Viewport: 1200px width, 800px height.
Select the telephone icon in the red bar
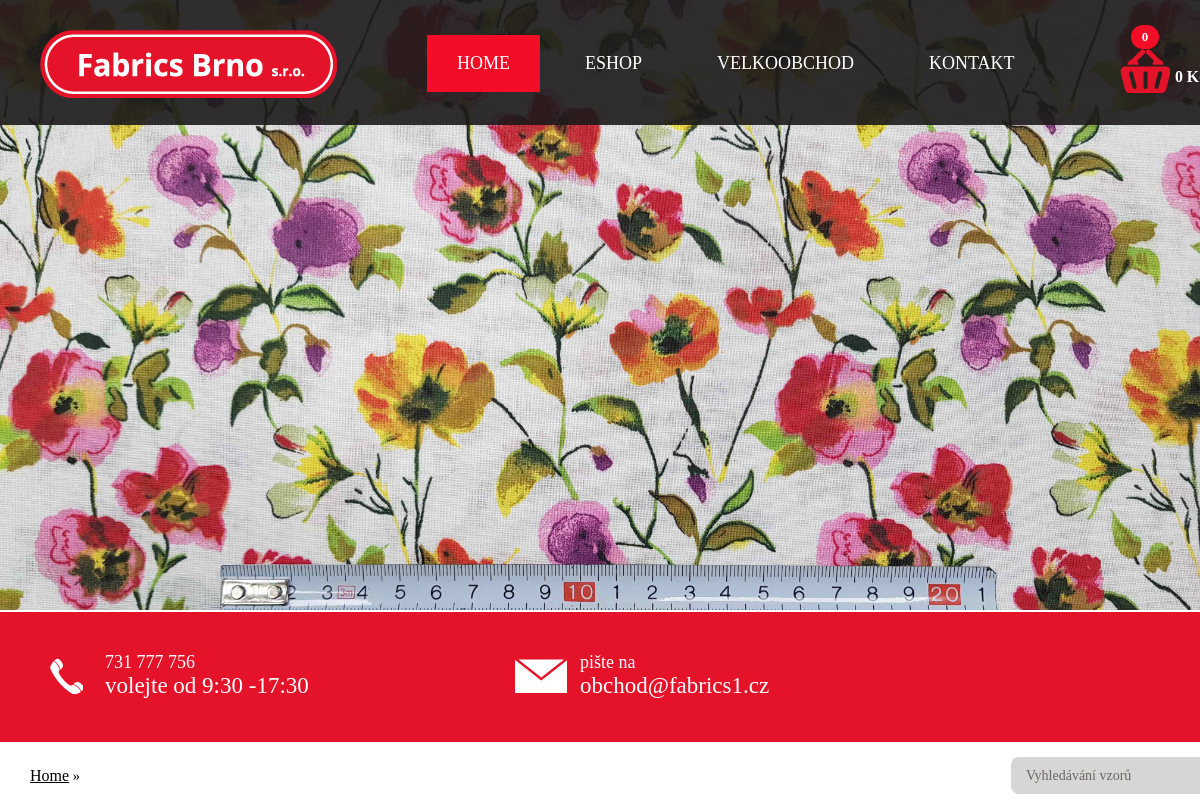pos(66,675)
